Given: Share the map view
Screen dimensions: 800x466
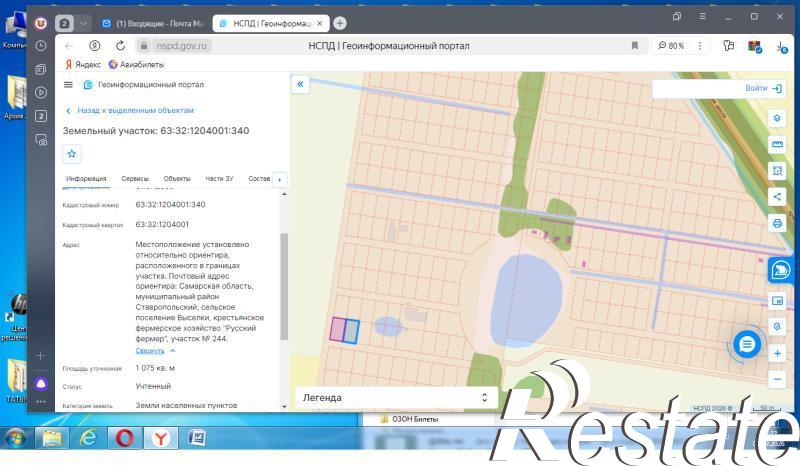Looking at the screenshot, I should [777, 197].
